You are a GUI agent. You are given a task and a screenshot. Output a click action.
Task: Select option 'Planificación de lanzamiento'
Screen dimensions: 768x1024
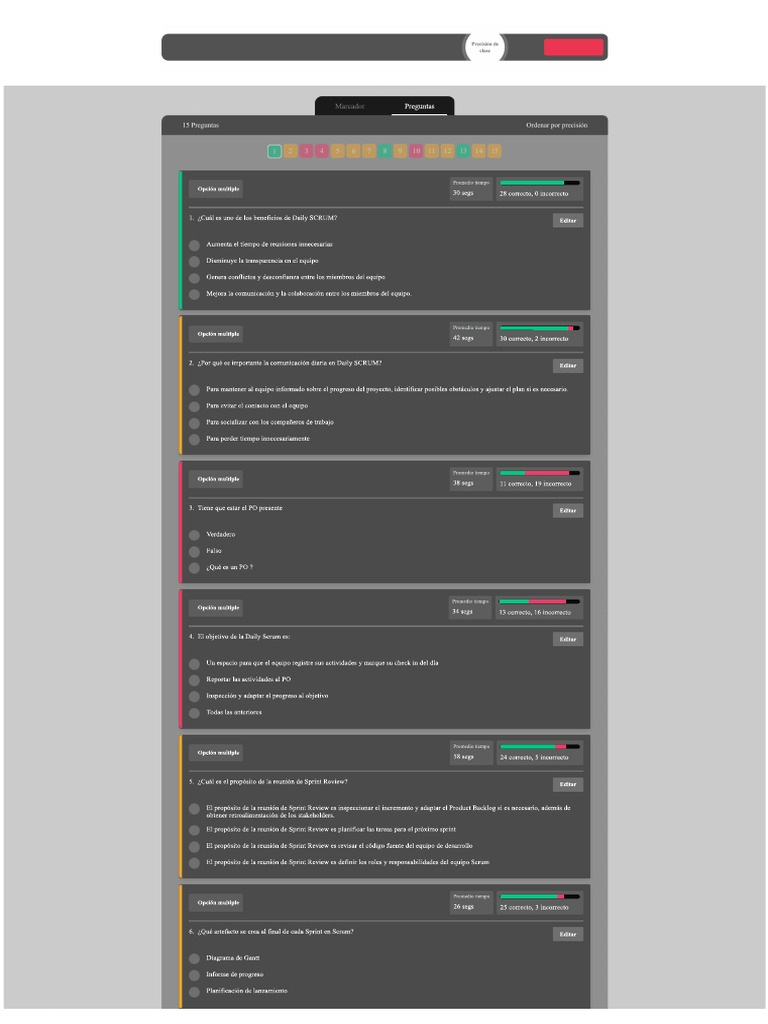[x=194, y=992]
